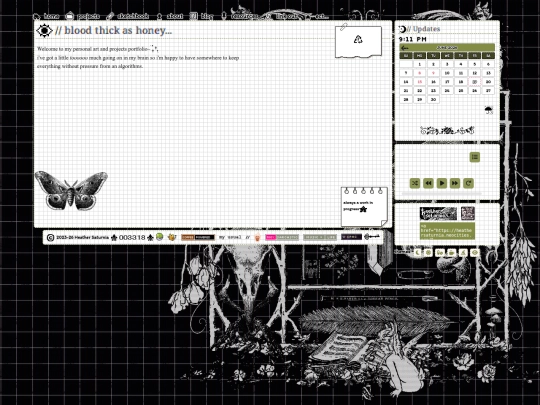Open the grey-green footer badge button

320,237
